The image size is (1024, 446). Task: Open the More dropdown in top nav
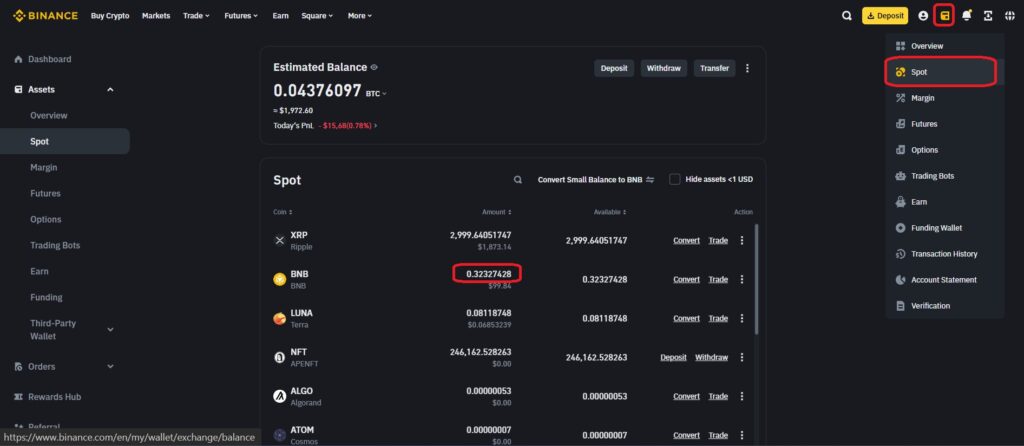point(360,16)
